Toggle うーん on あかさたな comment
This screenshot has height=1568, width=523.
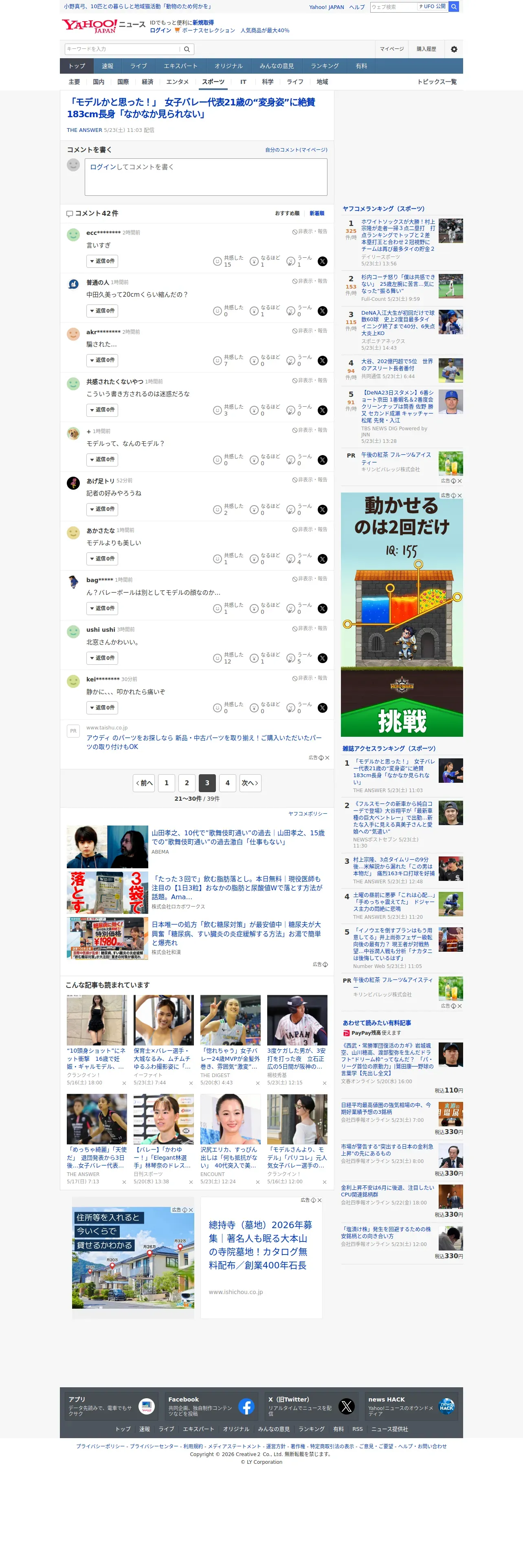[299, 558]
